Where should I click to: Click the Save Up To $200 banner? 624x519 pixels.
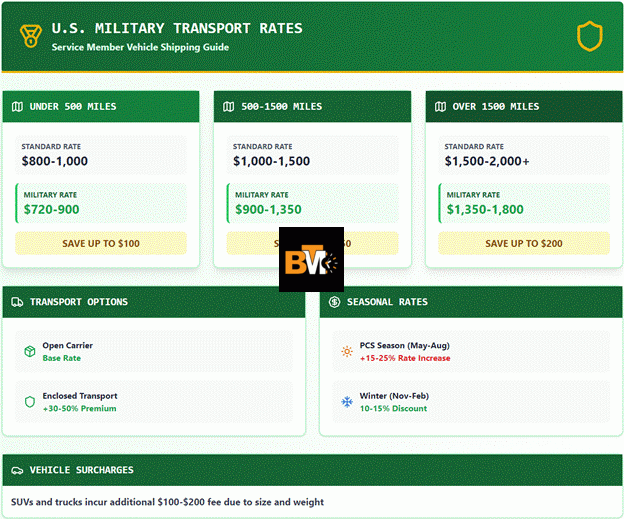coord(524,243)
